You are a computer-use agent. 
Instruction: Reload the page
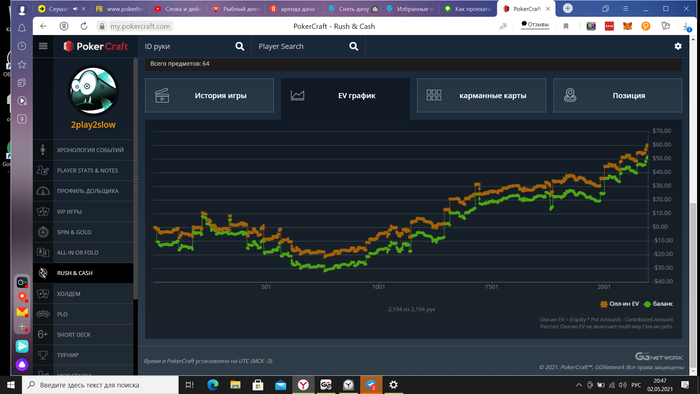(x=83, y=26)
